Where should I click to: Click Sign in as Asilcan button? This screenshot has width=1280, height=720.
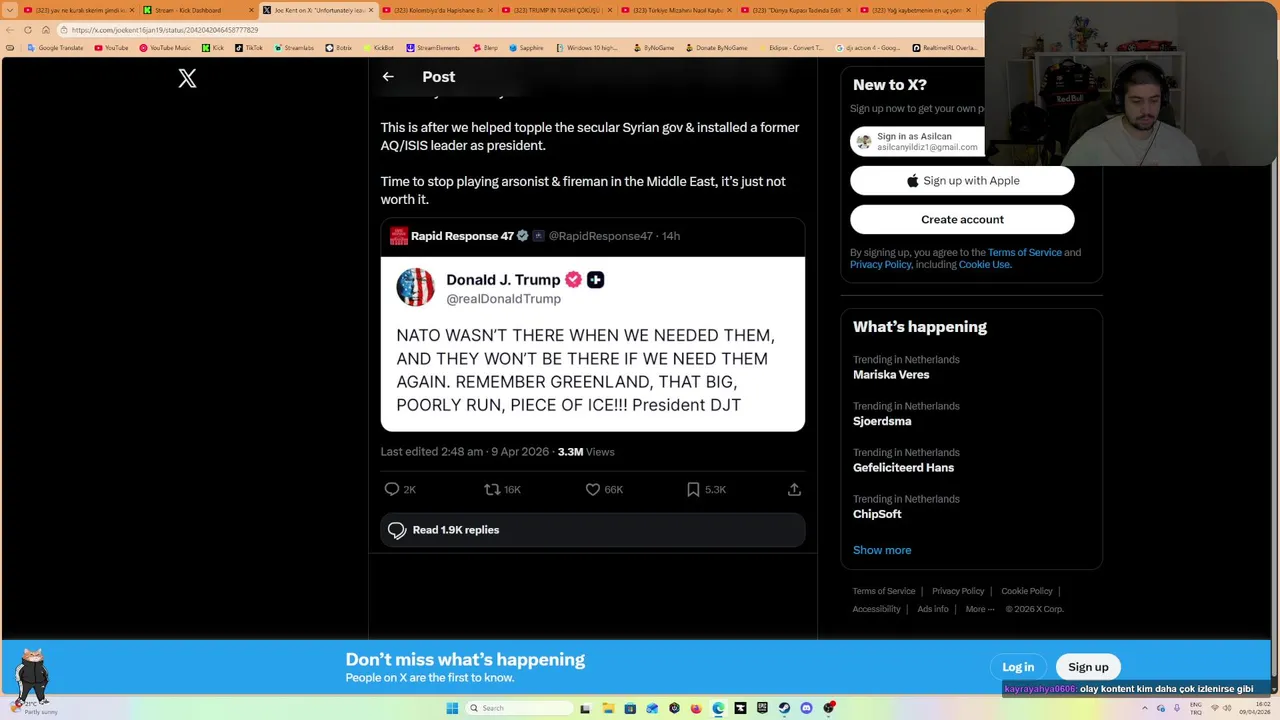pos(917,141)
